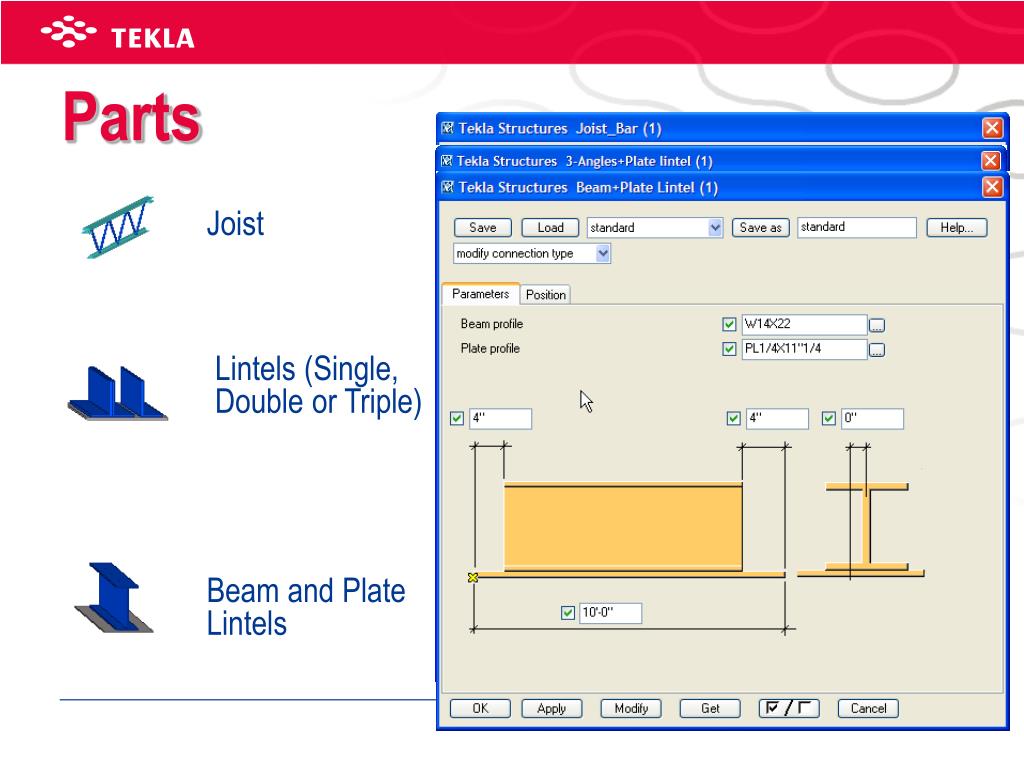Image resolution: width=1024 pixels, height=768 pixels.
Task: Click the Cancel button
Action: click(x=869, y=709)
